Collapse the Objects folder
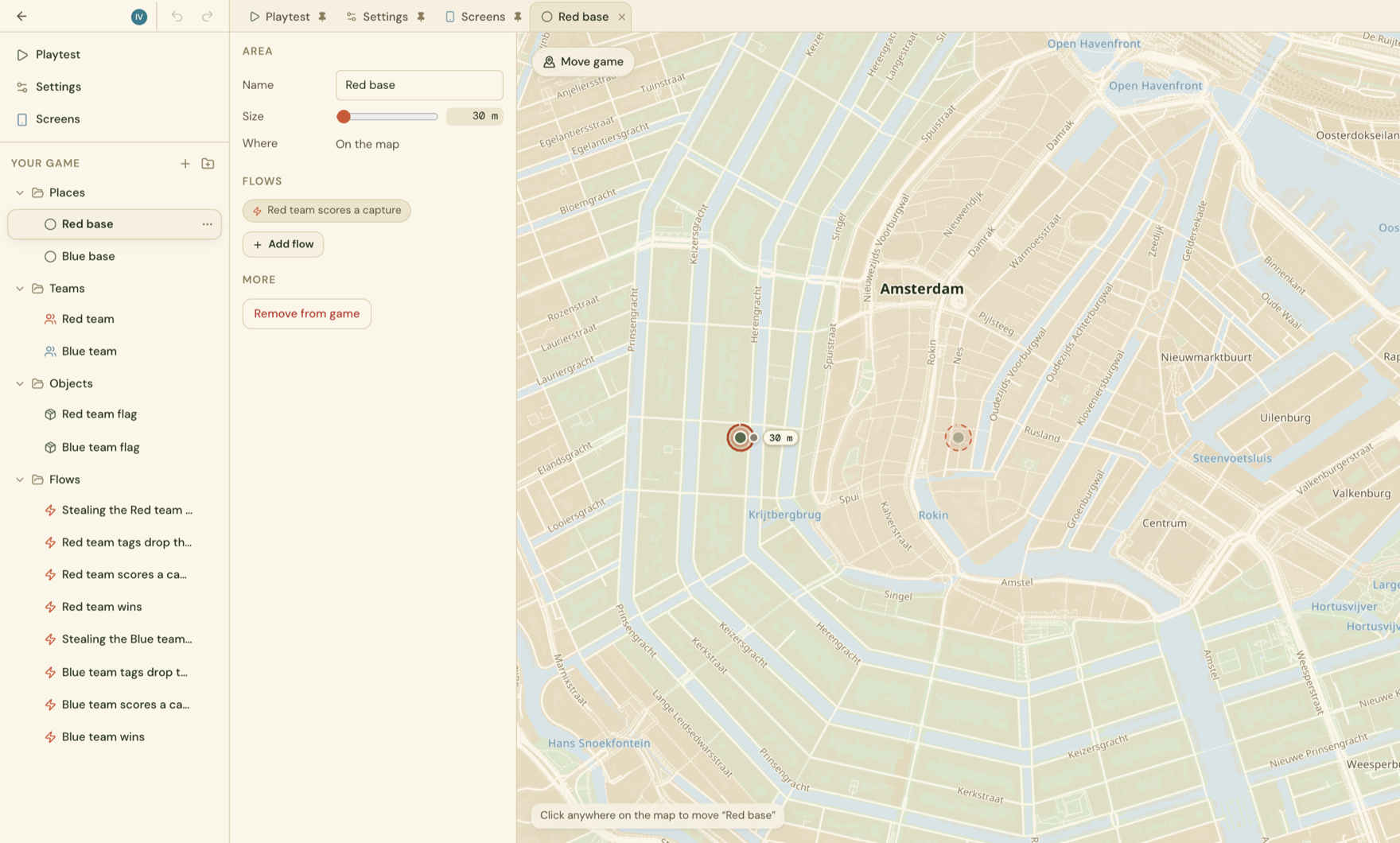 pos(20,383)
